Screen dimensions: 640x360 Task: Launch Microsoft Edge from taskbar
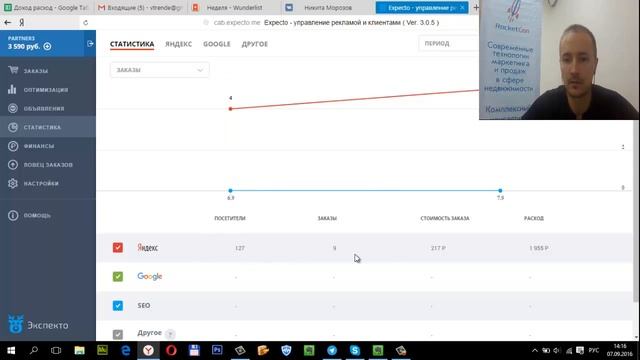coord(125,350)
